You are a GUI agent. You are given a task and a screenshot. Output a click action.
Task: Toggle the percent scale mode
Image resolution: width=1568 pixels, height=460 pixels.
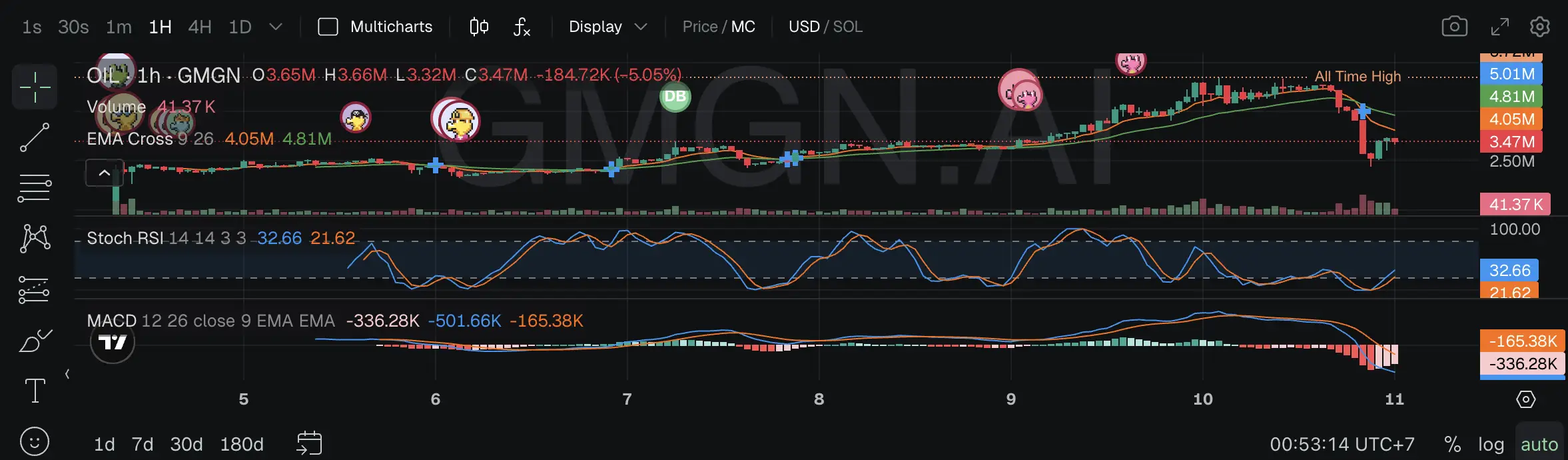pos(1452,444)
